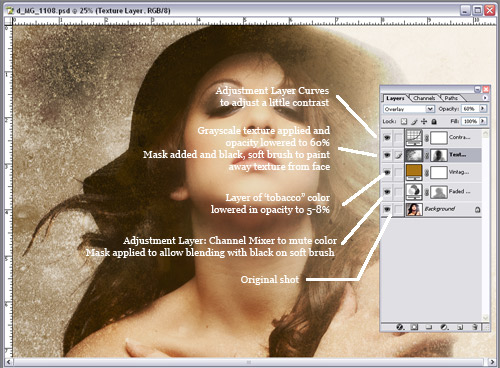The height and width of the screenshot is (368, 500).
Task: Click the Fill 100% value field
Action: tap(470, 121)
